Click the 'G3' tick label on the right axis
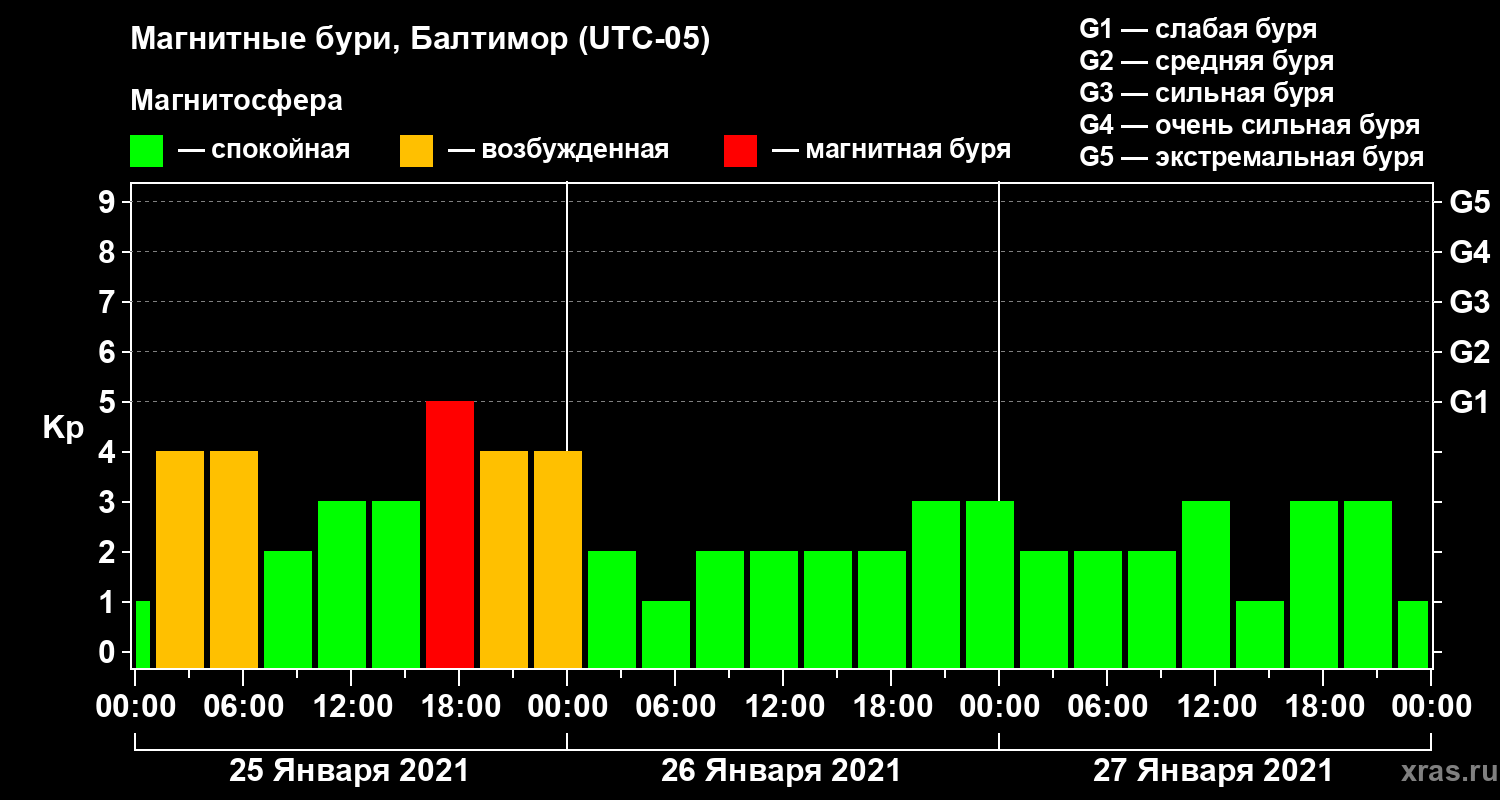Viewport: 1500px width, 800px height. (1469, 302)
